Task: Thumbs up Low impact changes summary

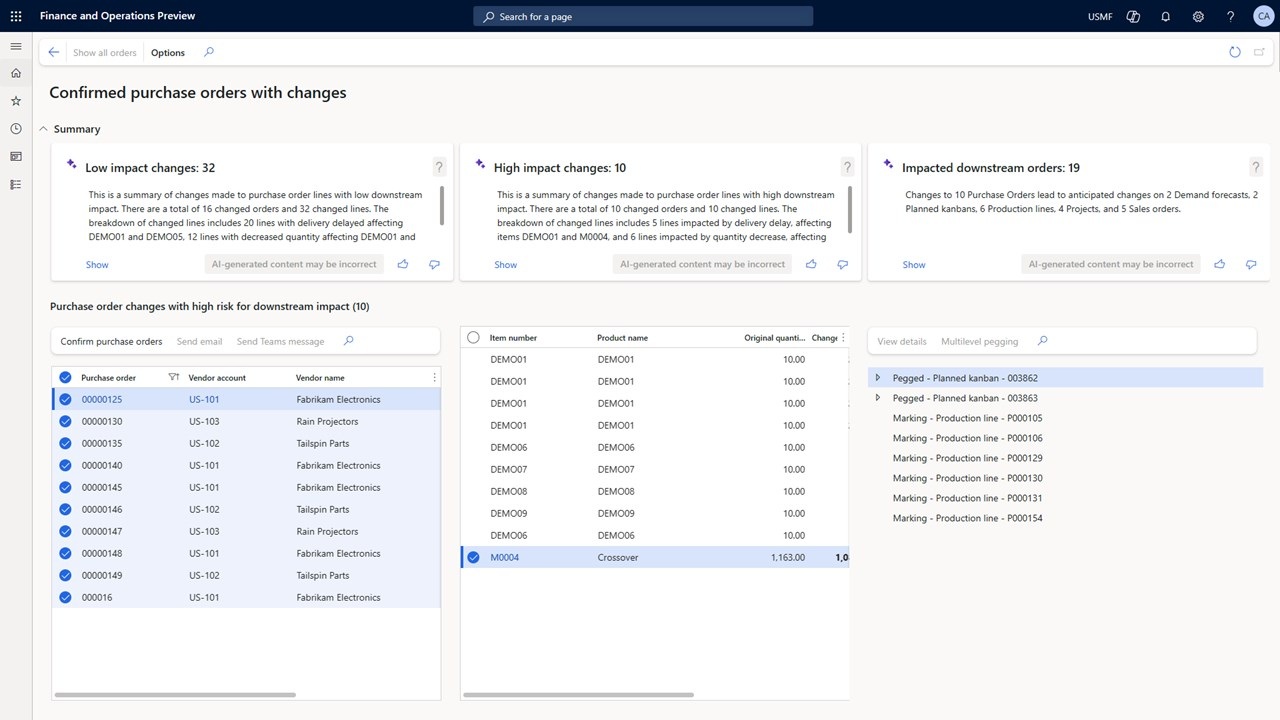Action: pyautogui.click(x=403, y=265)
